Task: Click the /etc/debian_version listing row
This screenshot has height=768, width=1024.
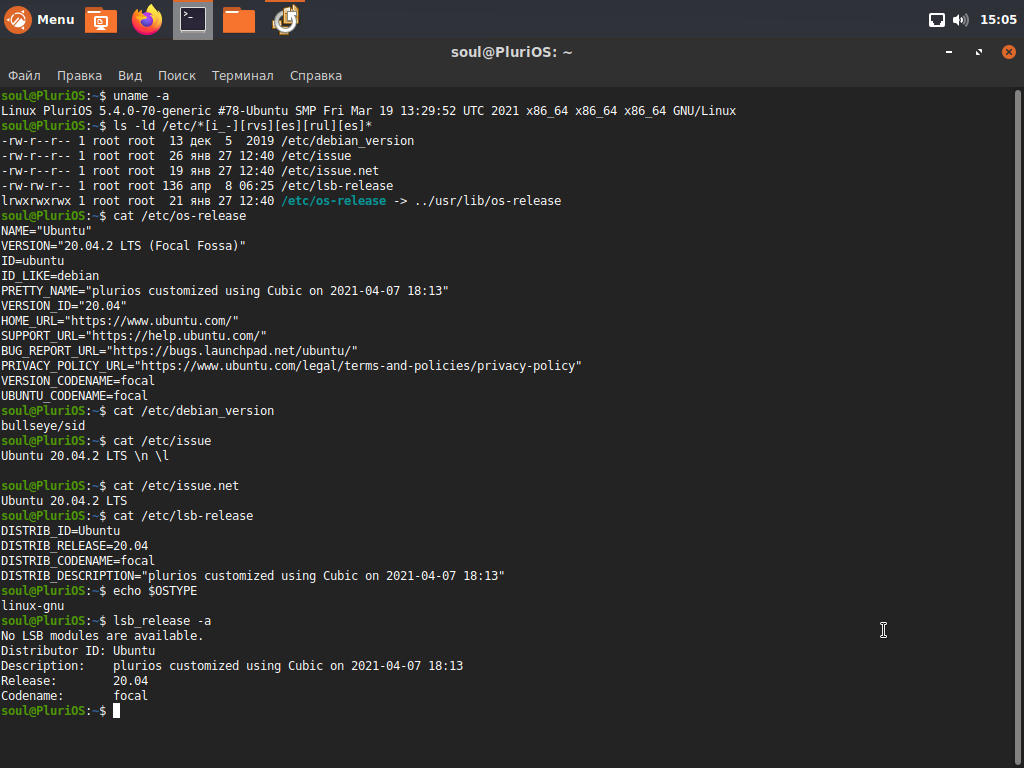Action: point(207,141)
